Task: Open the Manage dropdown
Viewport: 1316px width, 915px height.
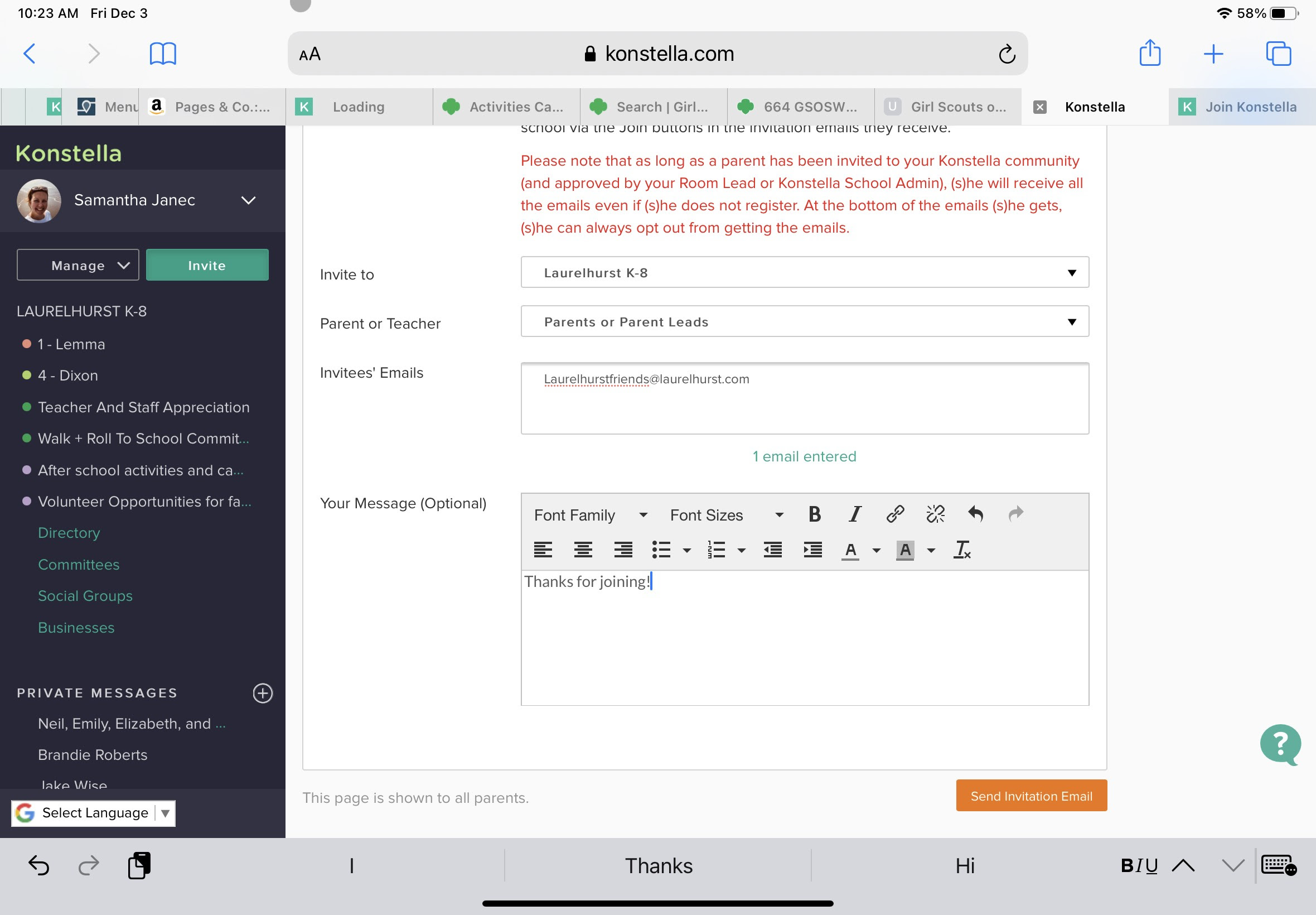Action: (78, 265)
